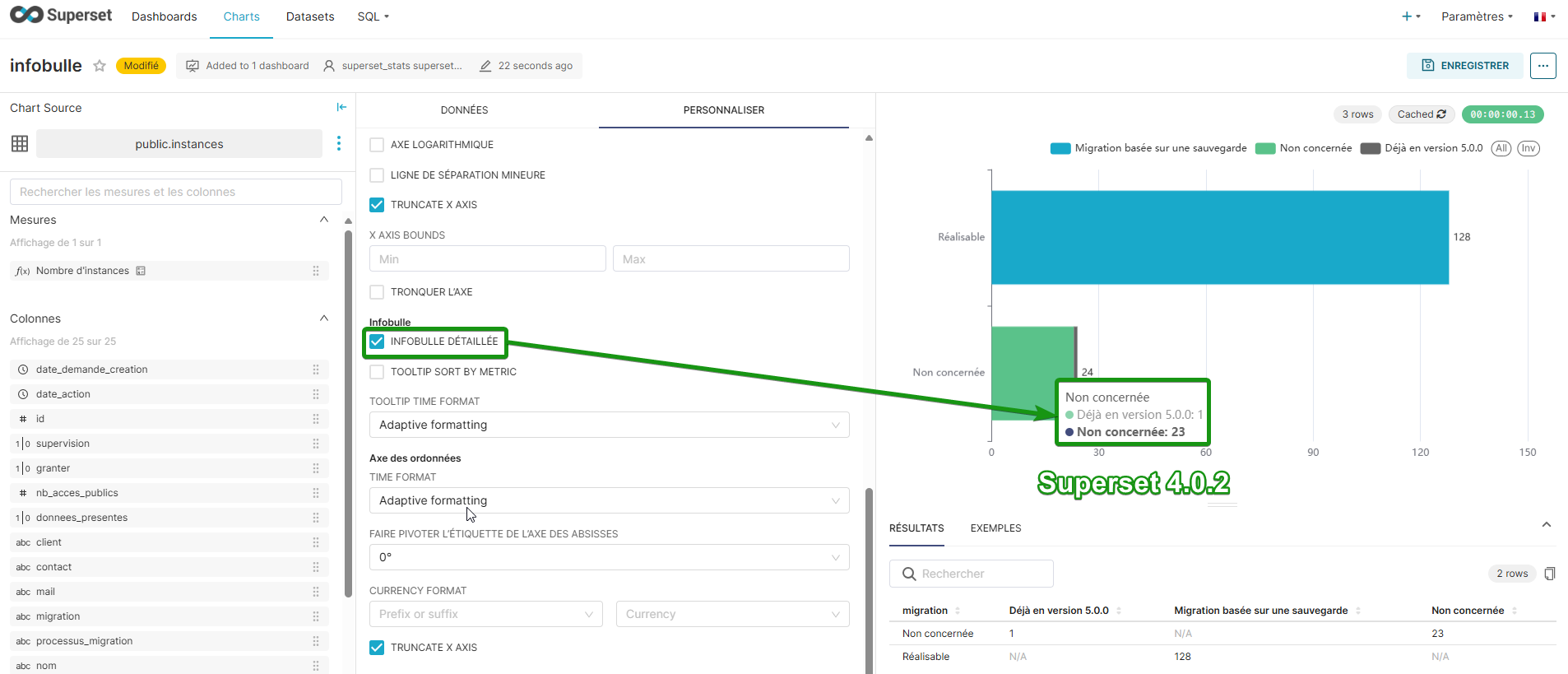Favorite the infobulle chart with the star
This screenshot has height=674, width=1568.
100,66
